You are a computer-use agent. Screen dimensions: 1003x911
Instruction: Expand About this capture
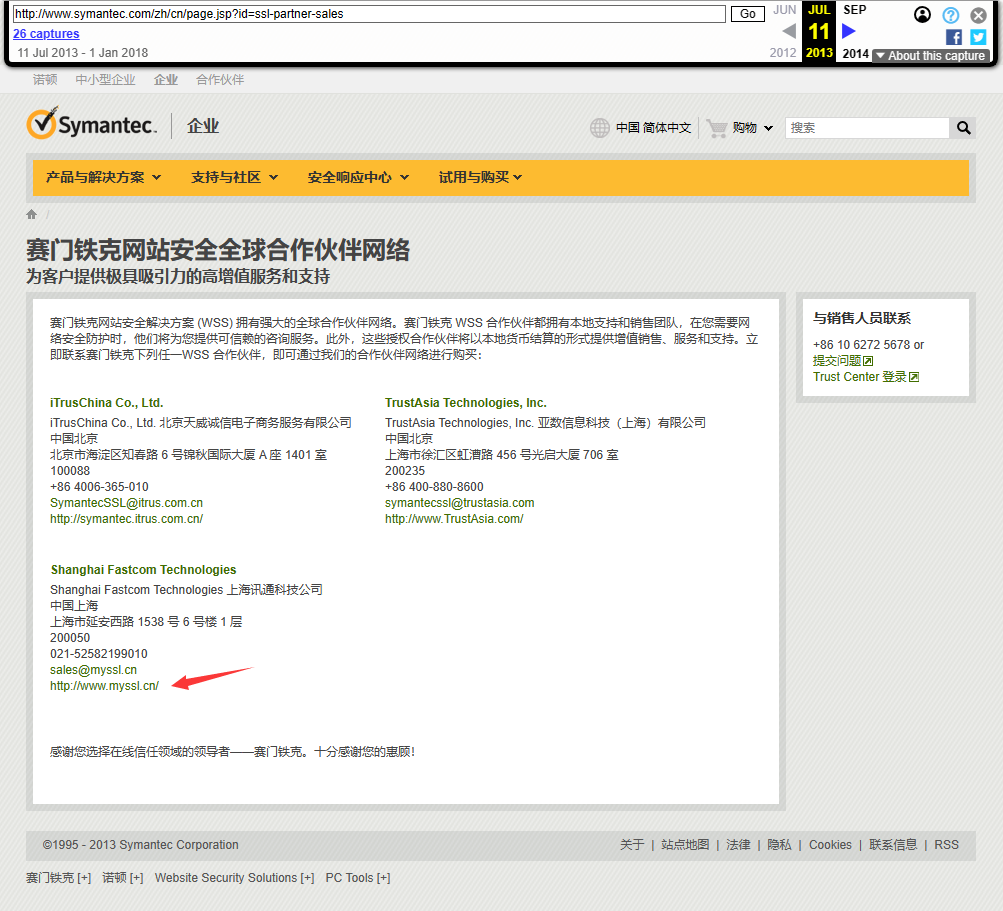click(931, 56)
